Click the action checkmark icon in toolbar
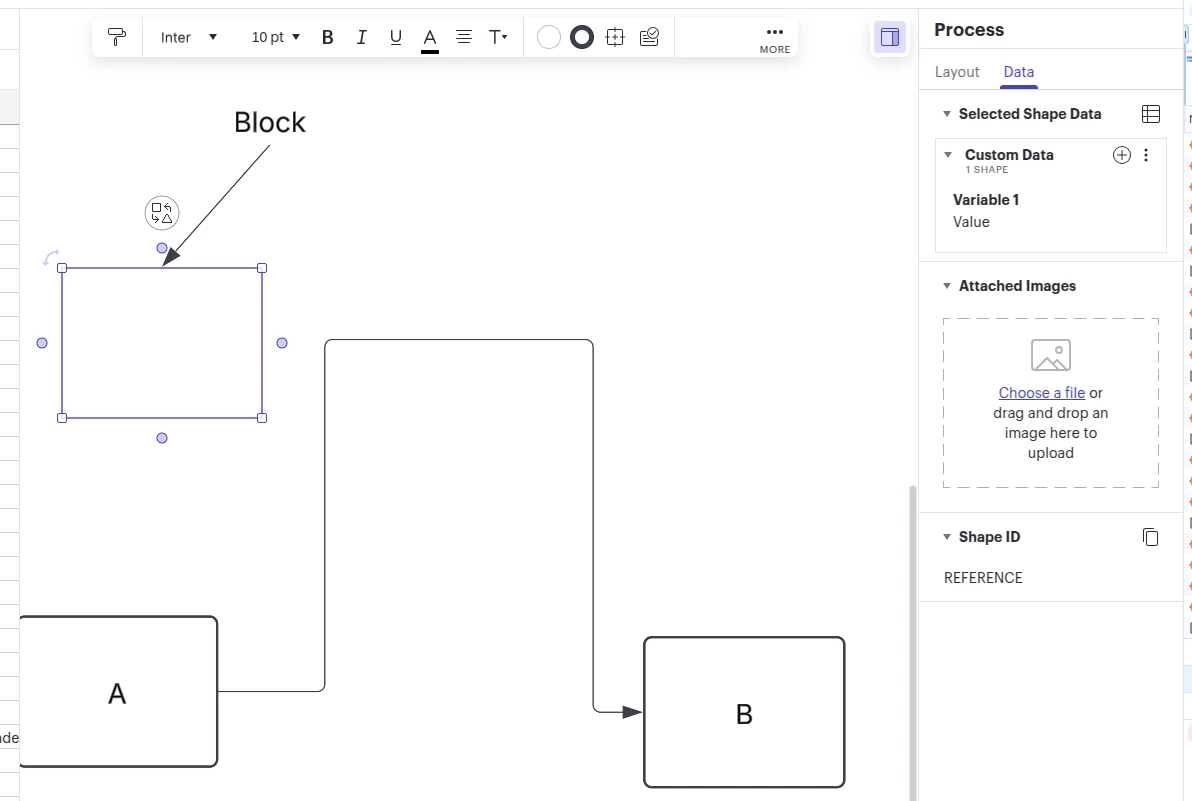1192x801 pixels. [649, 37]
